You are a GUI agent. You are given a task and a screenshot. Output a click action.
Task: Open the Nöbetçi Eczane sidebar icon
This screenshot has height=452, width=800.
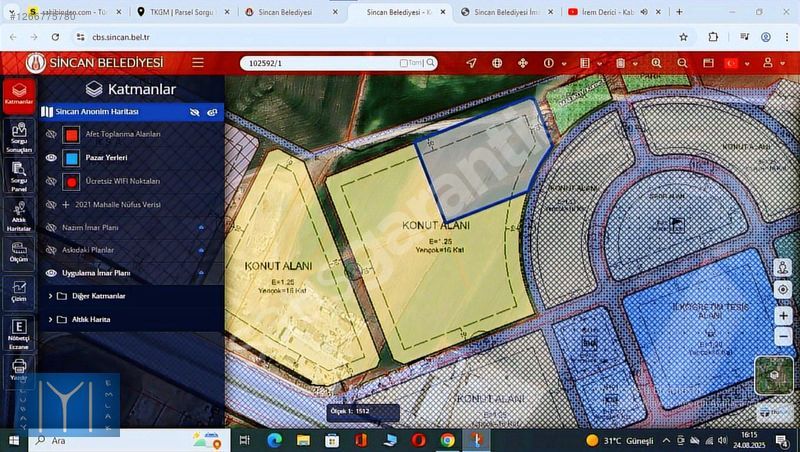coord(19,331)
